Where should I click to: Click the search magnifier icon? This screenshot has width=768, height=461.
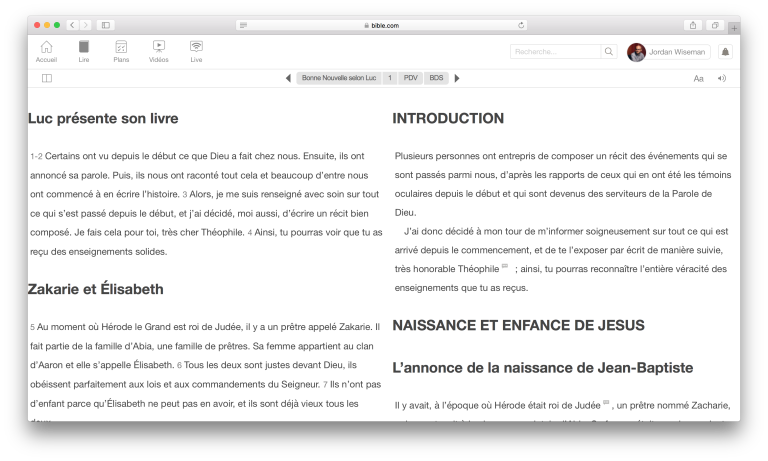coord(609,51)
